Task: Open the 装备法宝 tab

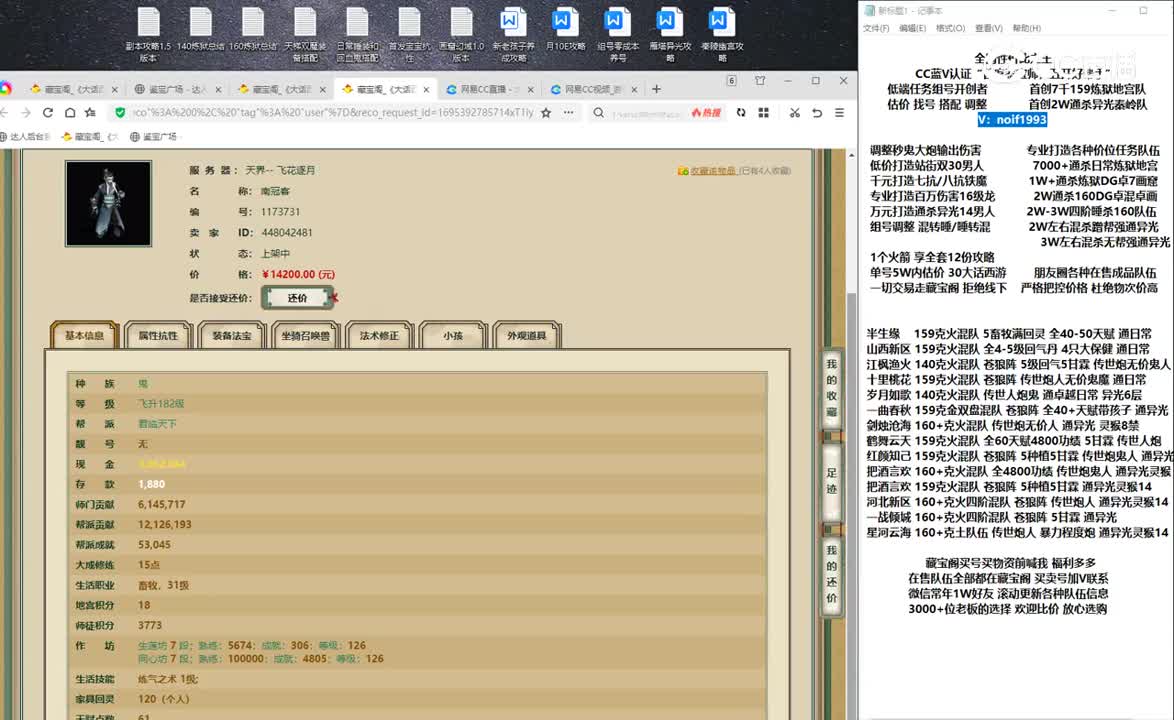Action: [232, 335]
